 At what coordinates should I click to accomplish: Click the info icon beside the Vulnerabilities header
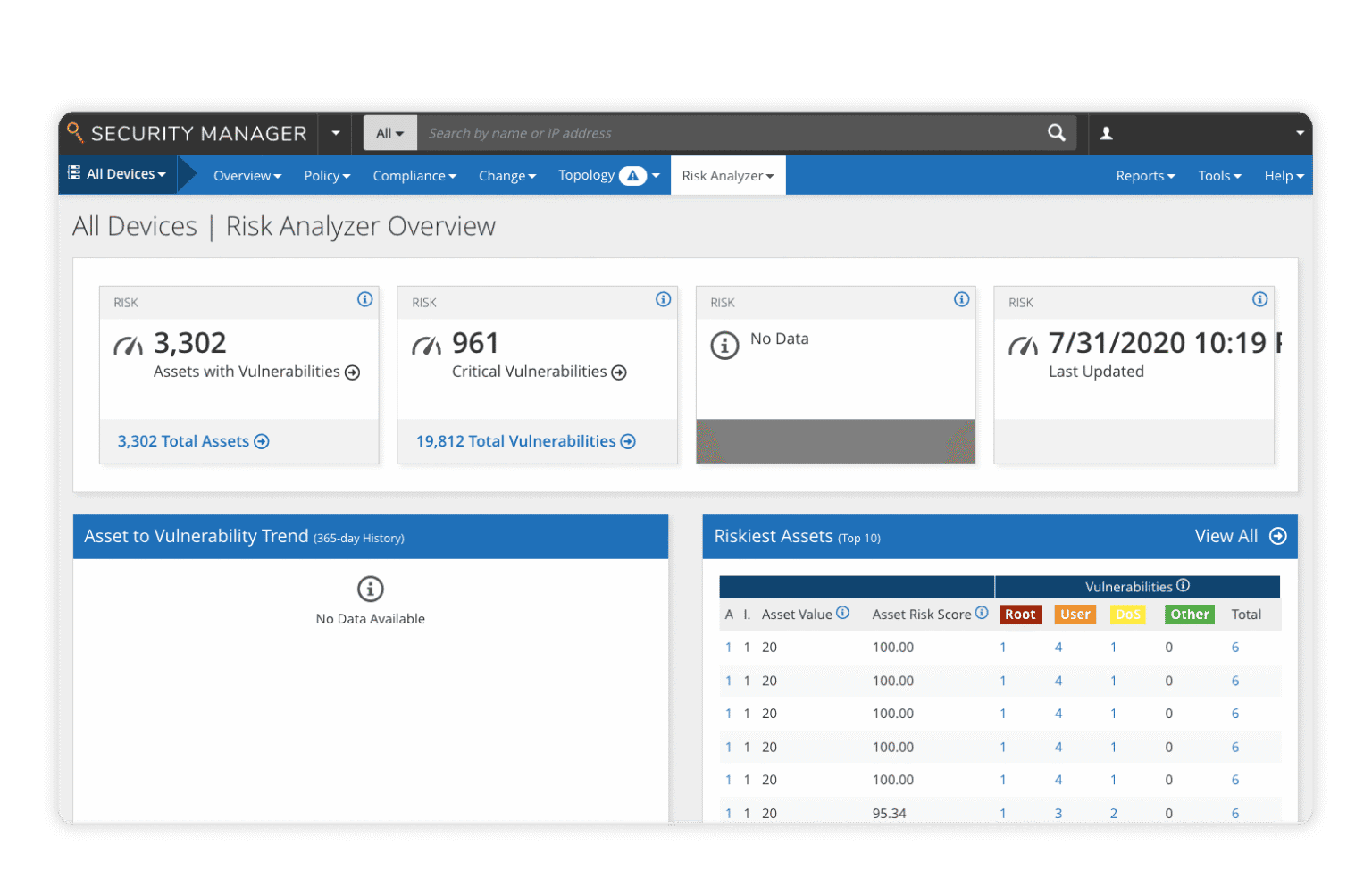(x=1183, y=585)
